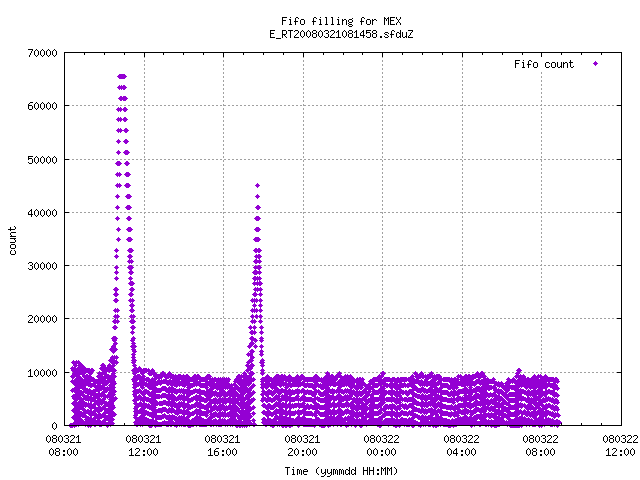Click x-axis tick label 080321 16:00
This screenshot has width=640, height=480.
click(222, 446)
